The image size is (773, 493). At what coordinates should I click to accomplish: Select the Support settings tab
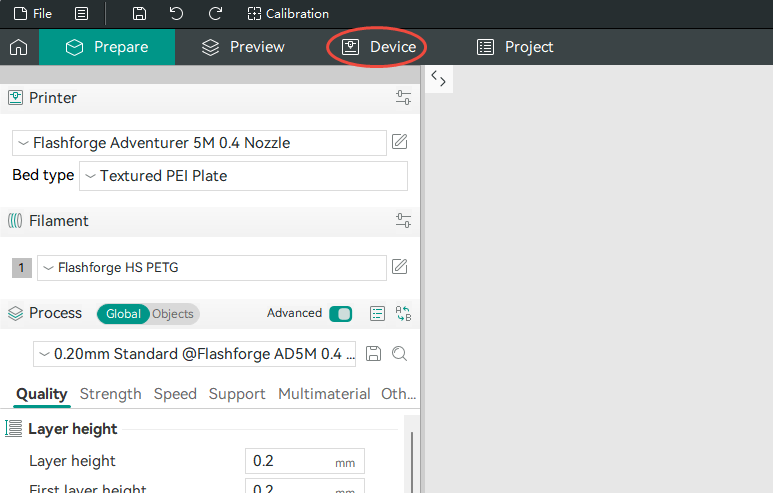(237, 394)
